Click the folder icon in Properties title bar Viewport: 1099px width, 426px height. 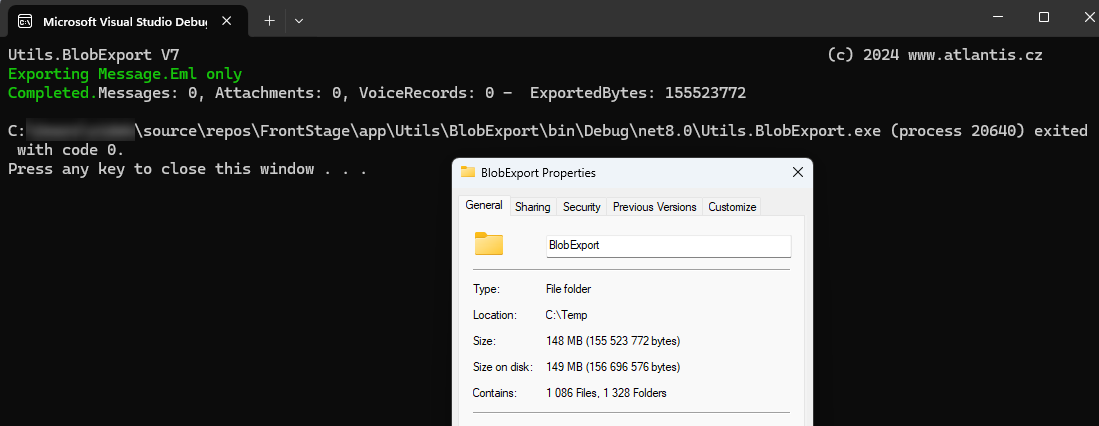(x=467, y=172)
